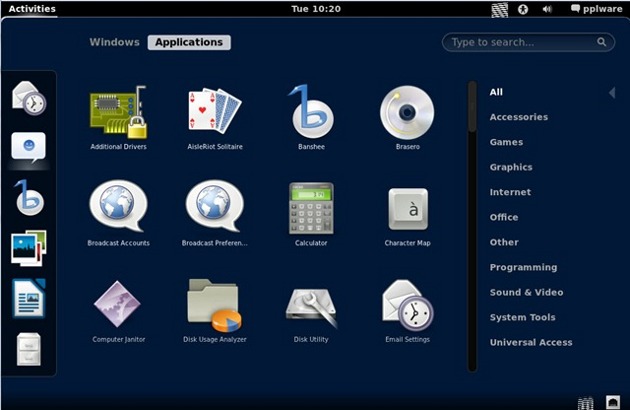
Task: Open the clock showing Tue 10:20
Action: pos(316,9)
